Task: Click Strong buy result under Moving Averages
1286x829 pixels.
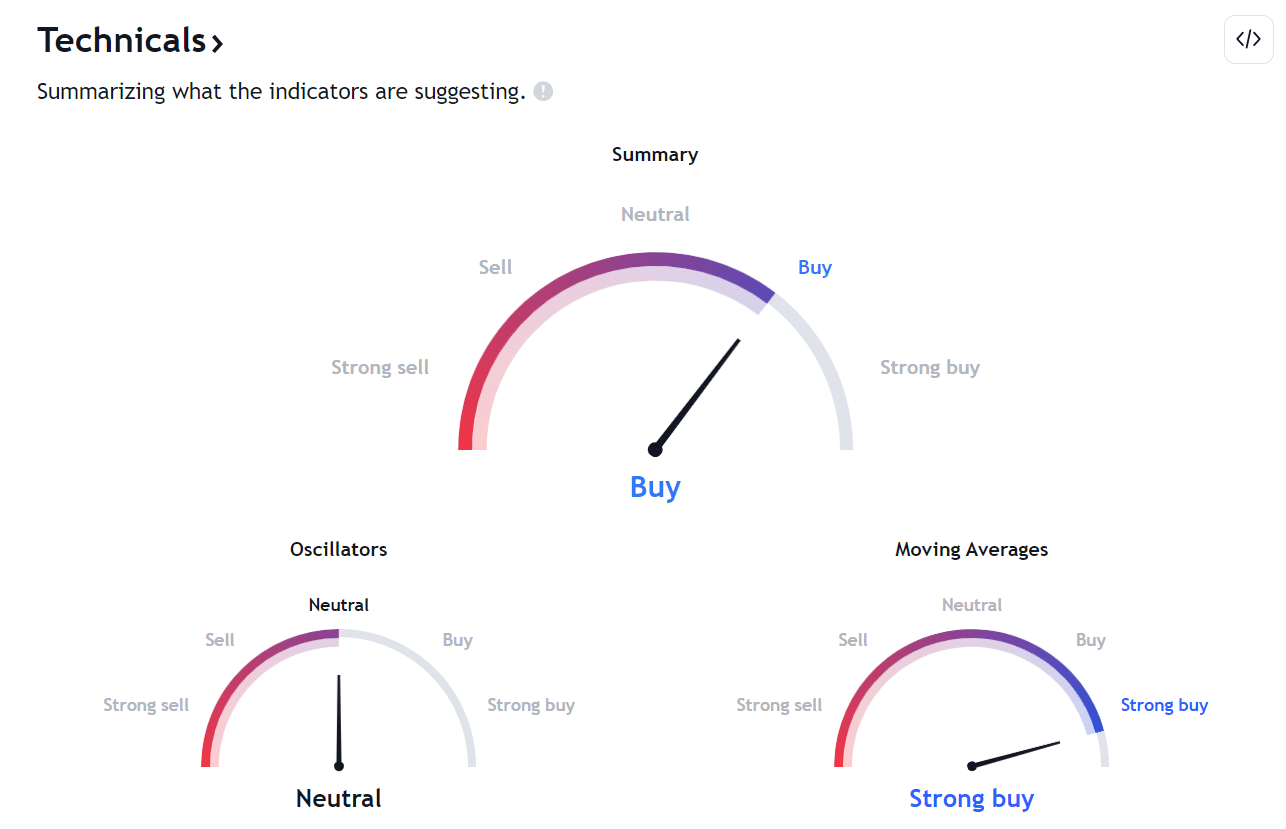Action: tap(971, 798)
